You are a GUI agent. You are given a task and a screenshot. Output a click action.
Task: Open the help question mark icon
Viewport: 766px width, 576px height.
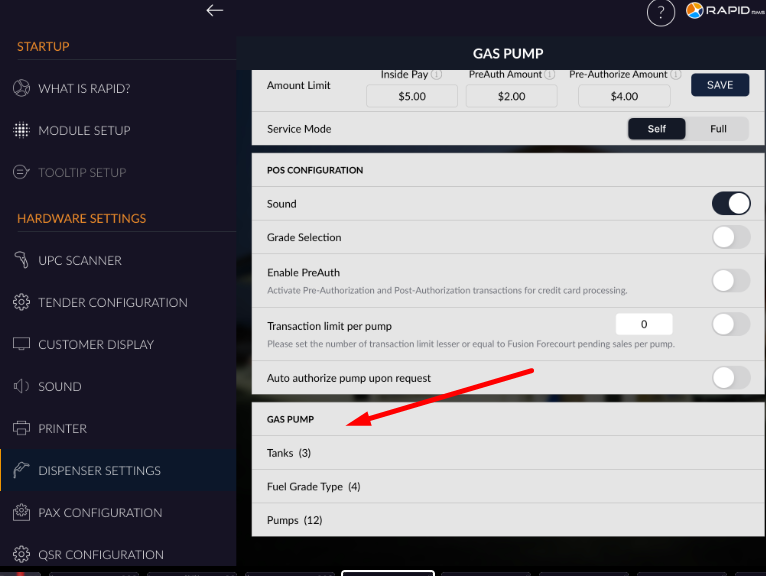(661, 13)
